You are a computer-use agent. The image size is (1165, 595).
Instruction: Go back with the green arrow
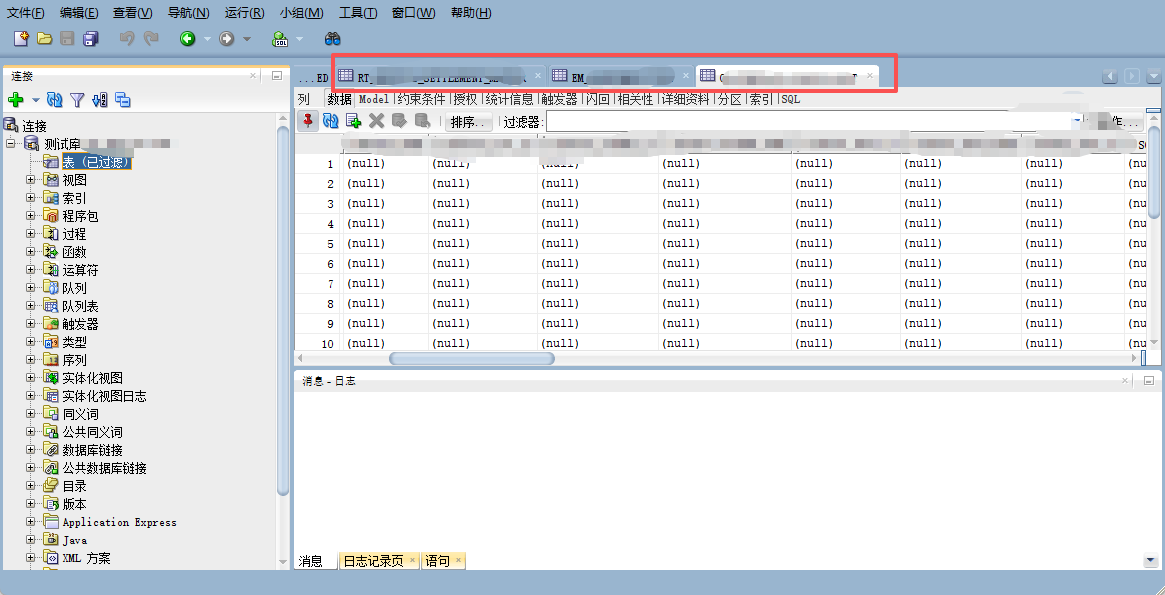[x=187, y=39]
